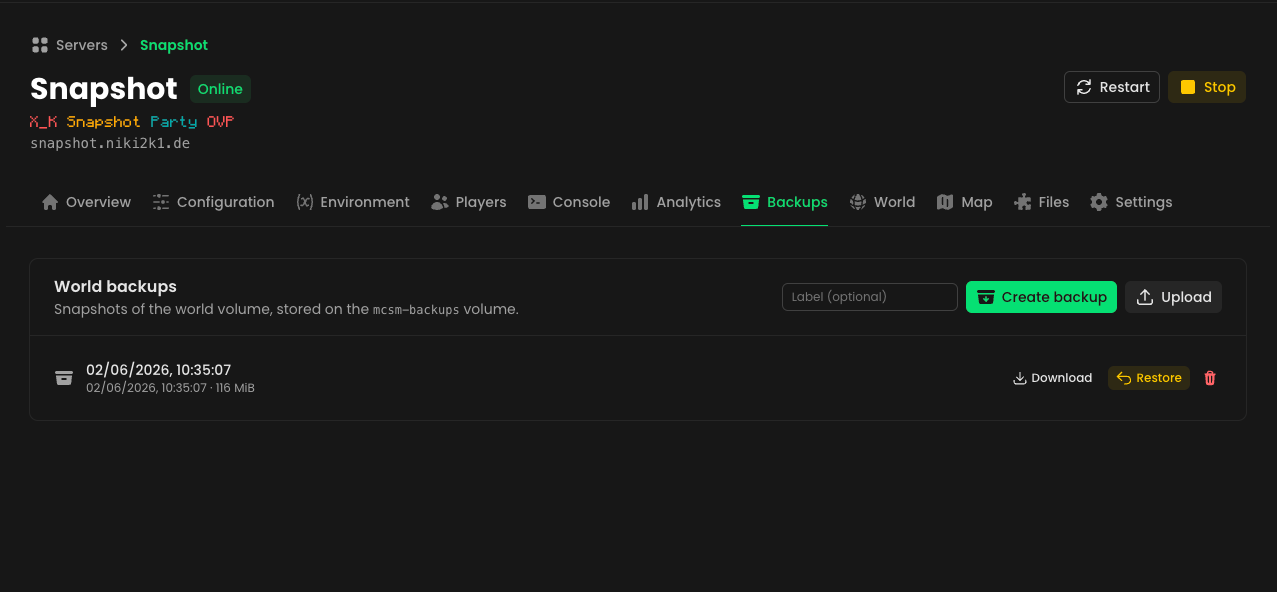Restore the 10:35:07 backup
Screen dimensions: 1277x592
coord(1149,378)
